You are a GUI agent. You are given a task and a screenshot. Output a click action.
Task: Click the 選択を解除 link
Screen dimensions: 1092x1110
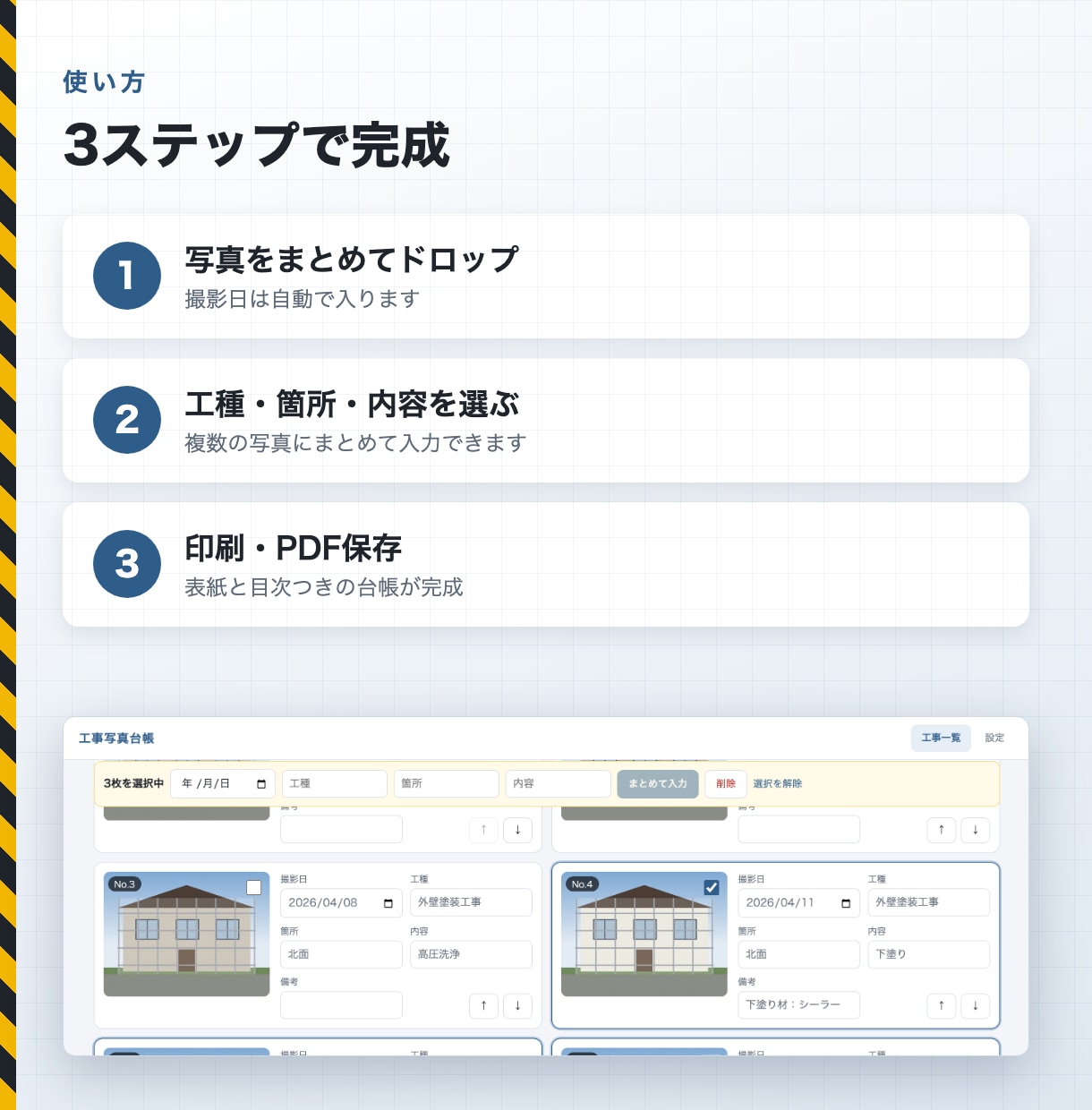pyautogui.click(x=777, y=784)
